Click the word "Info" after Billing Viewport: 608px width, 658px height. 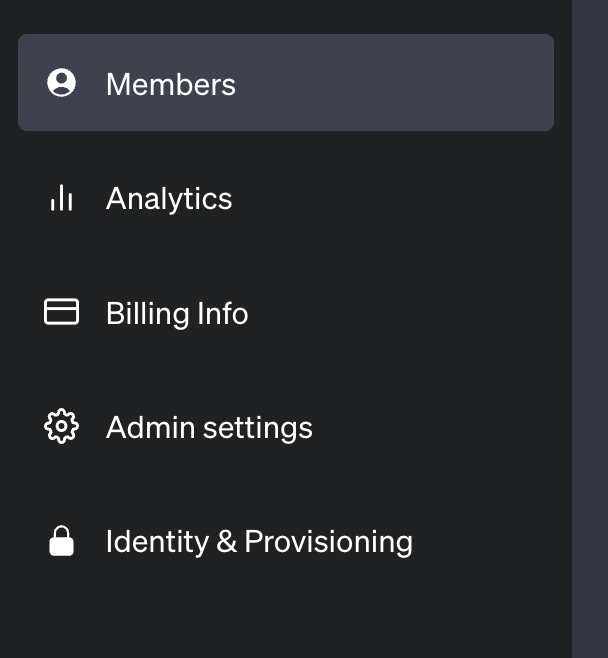223,313
